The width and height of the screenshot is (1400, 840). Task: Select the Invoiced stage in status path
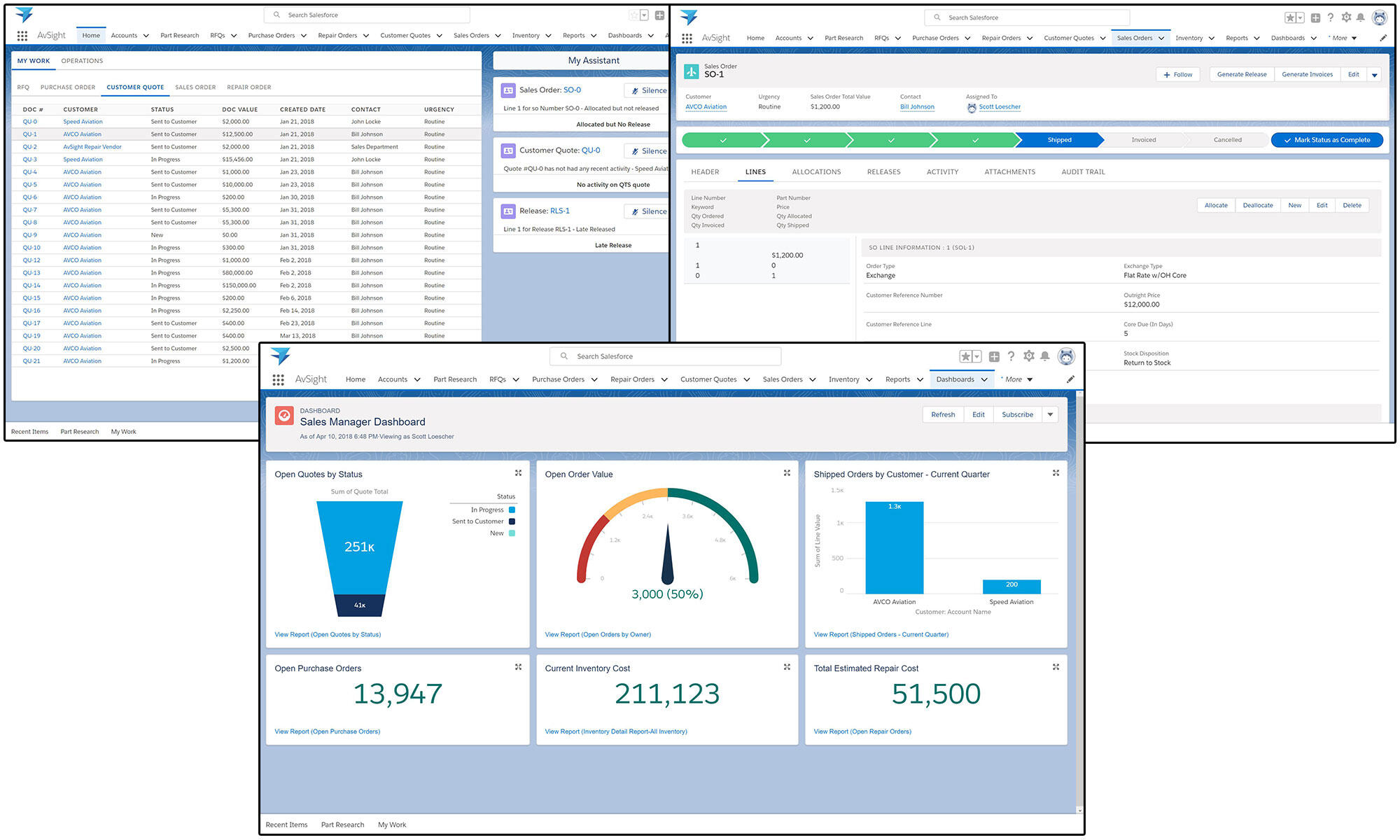tap(1143, 140)
